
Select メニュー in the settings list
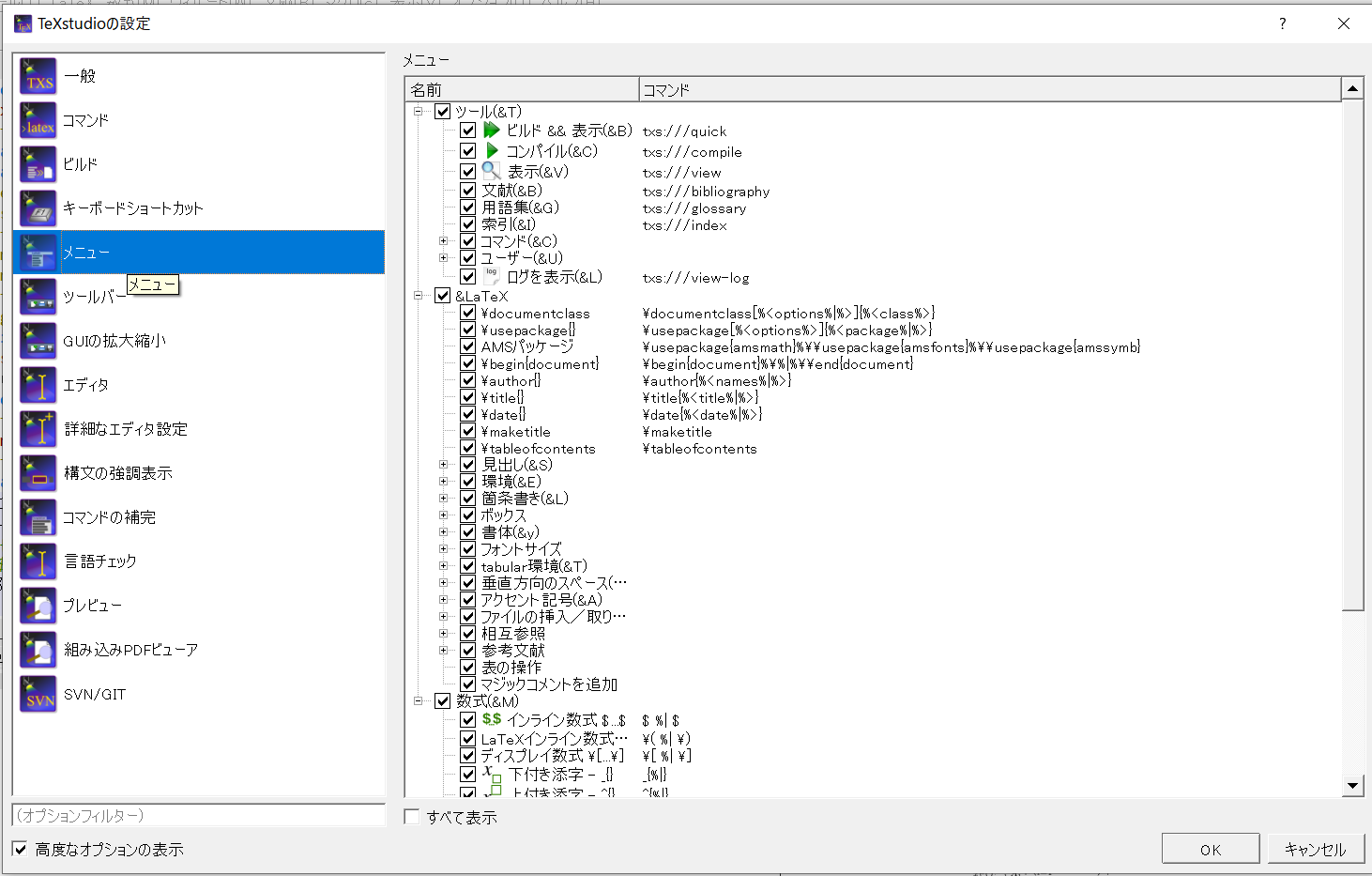(199, 253)
